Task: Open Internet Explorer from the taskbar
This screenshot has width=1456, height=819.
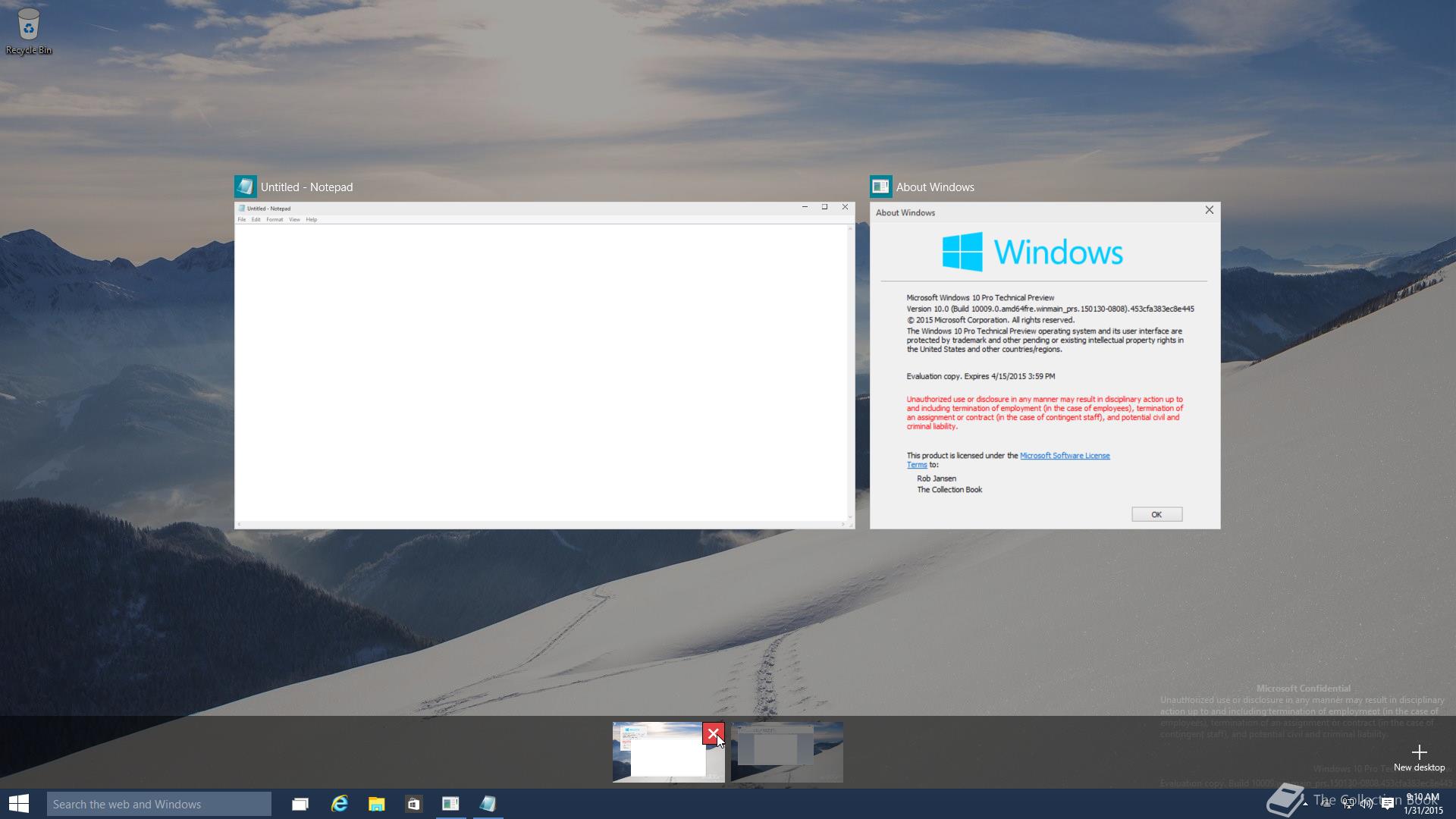Action: [x=338, y=803]
